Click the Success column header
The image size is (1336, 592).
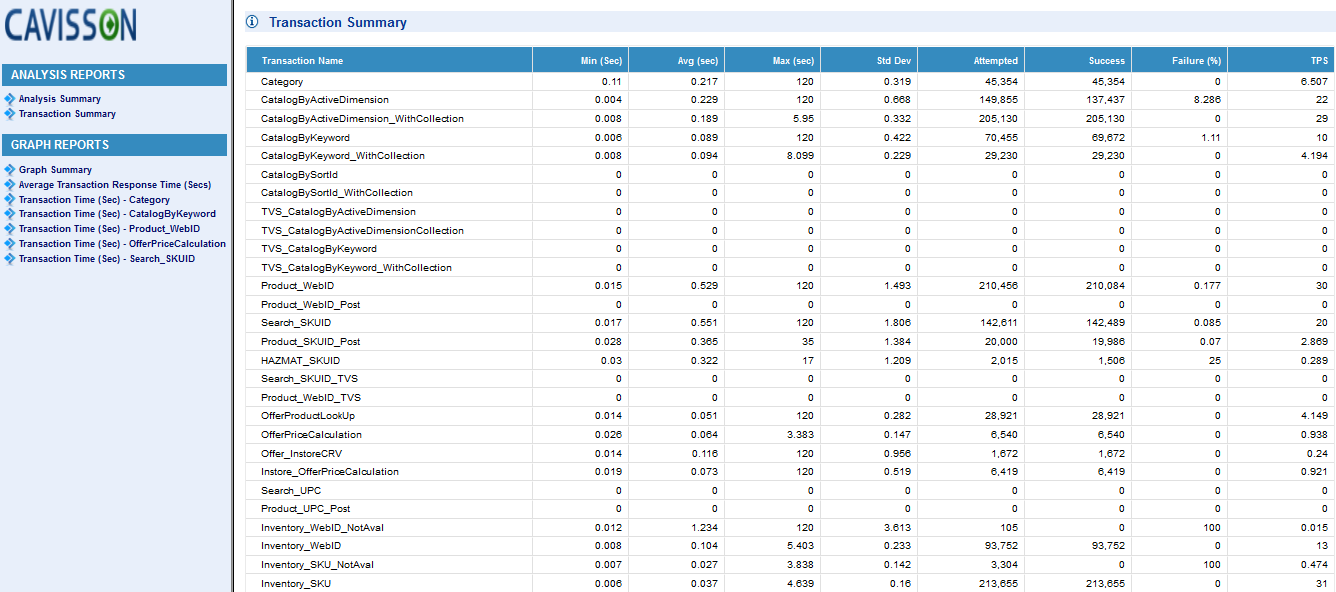(1078, 60)
